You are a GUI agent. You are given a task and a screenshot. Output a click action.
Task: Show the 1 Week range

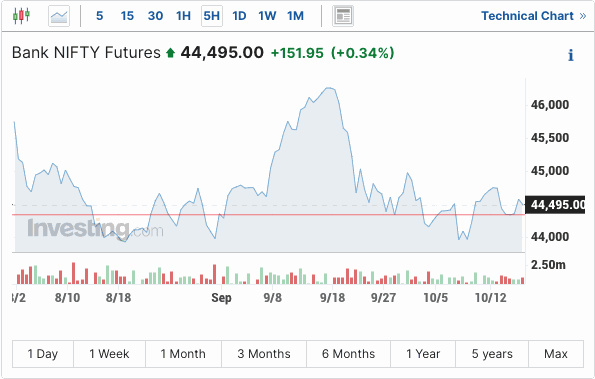coord(109,354)
